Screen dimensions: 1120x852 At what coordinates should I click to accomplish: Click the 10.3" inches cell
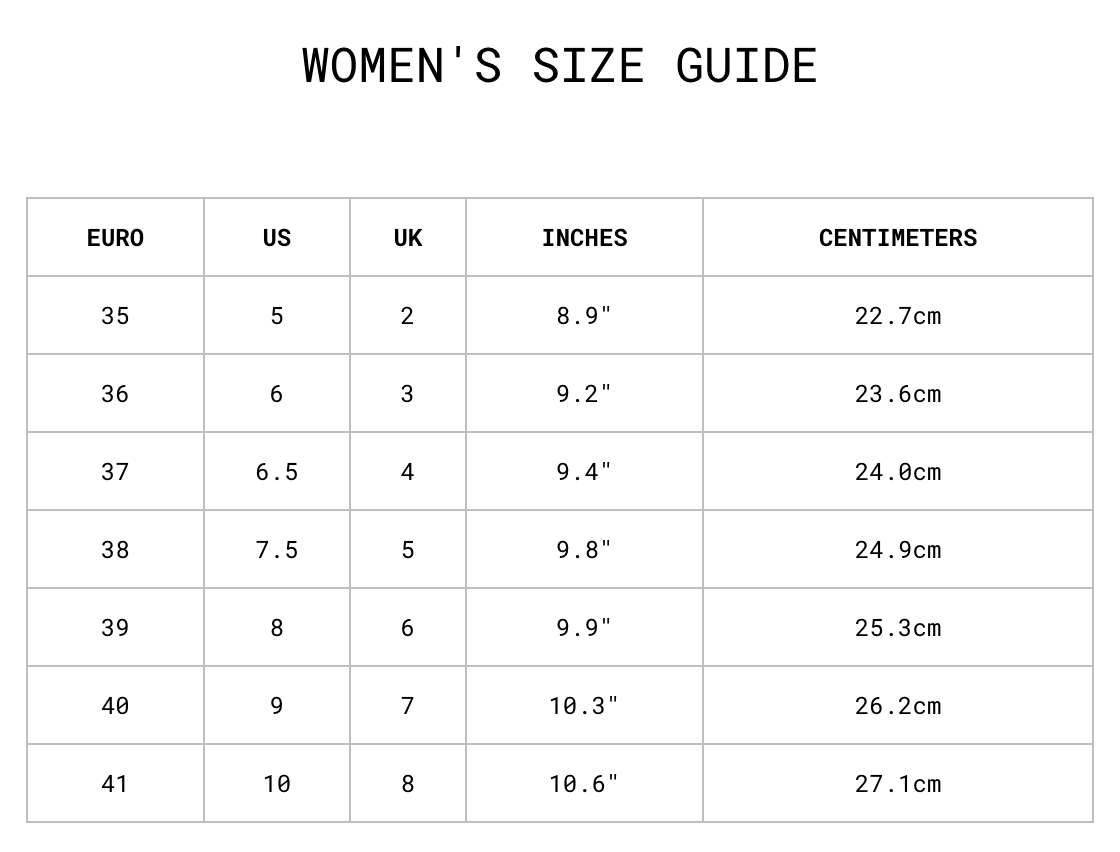(584, 706)
